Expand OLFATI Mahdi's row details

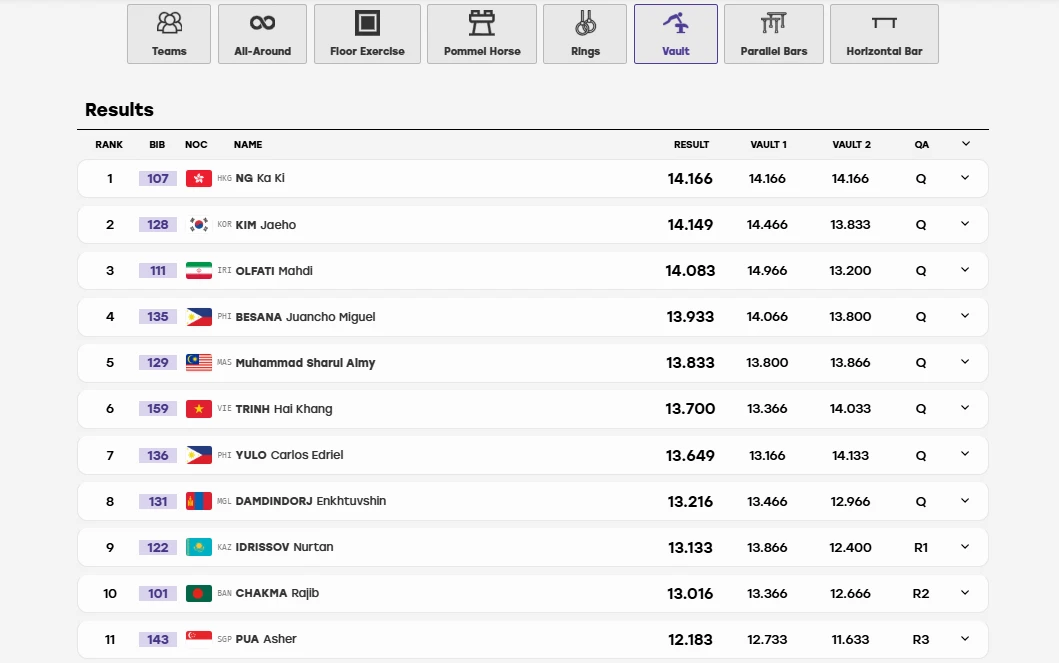point(965,270)
